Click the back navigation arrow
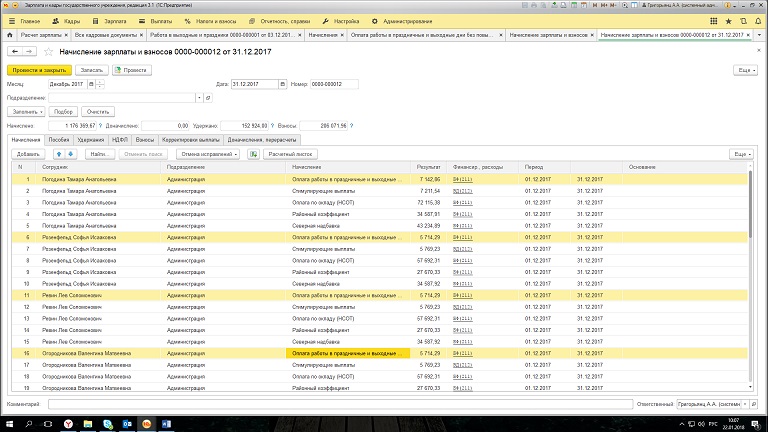Viewport: 768px width, 432px height. pos(14,50)
